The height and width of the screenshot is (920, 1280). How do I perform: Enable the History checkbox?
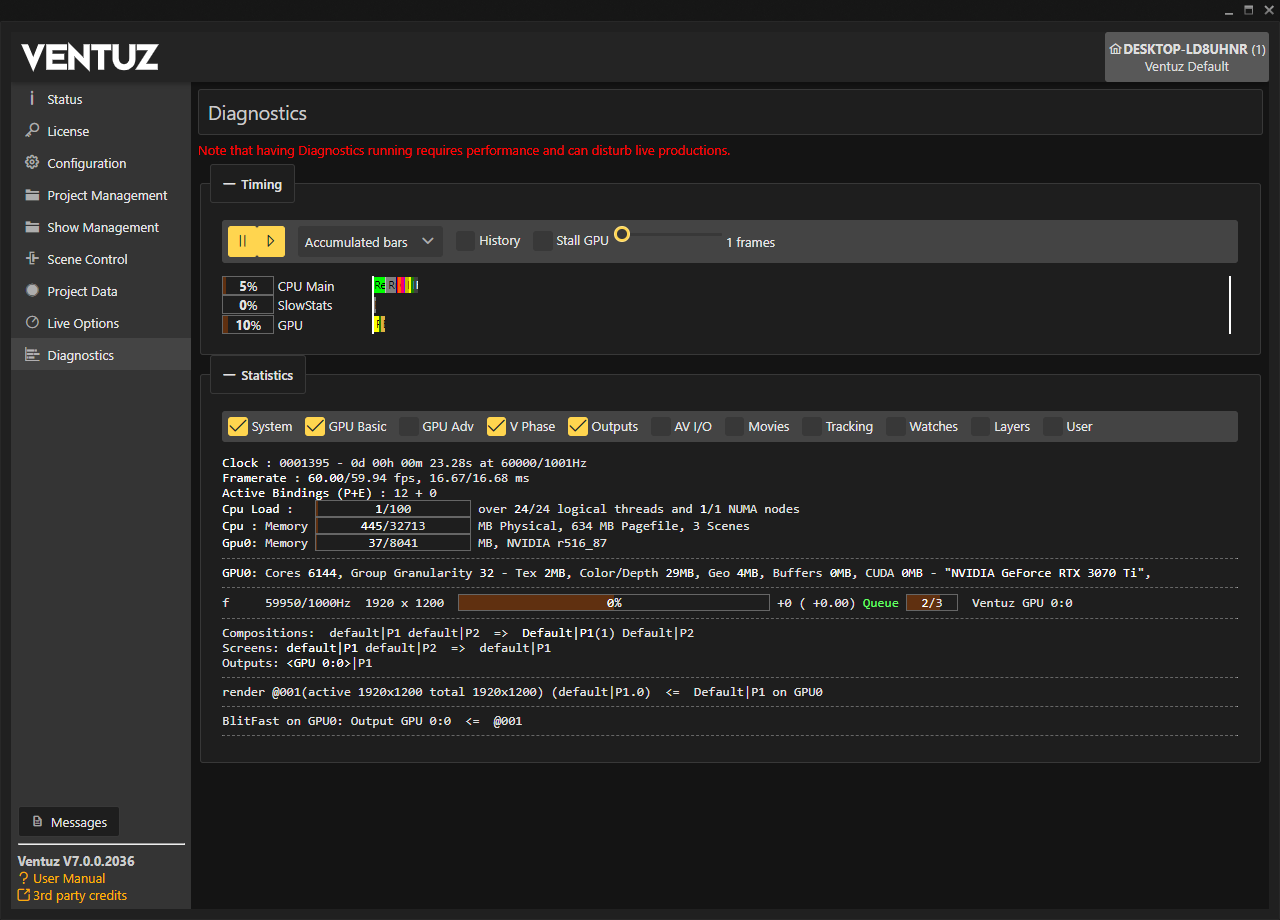[465, 241]
